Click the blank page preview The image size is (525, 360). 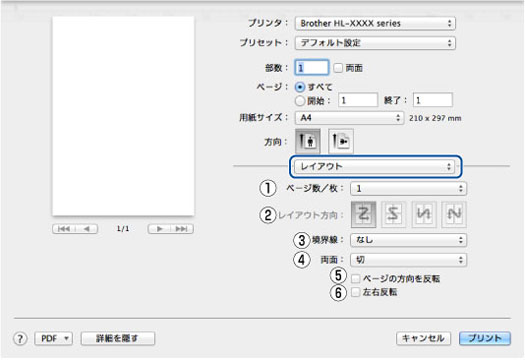(123, 116)
